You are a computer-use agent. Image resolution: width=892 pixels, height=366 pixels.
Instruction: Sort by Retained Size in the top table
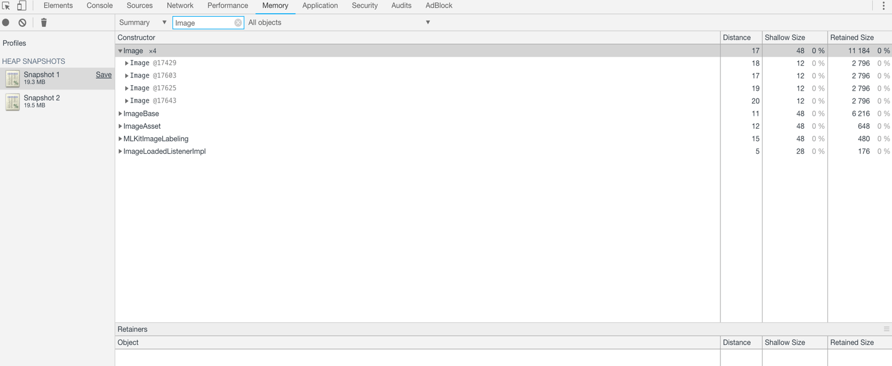coord(860,38)
